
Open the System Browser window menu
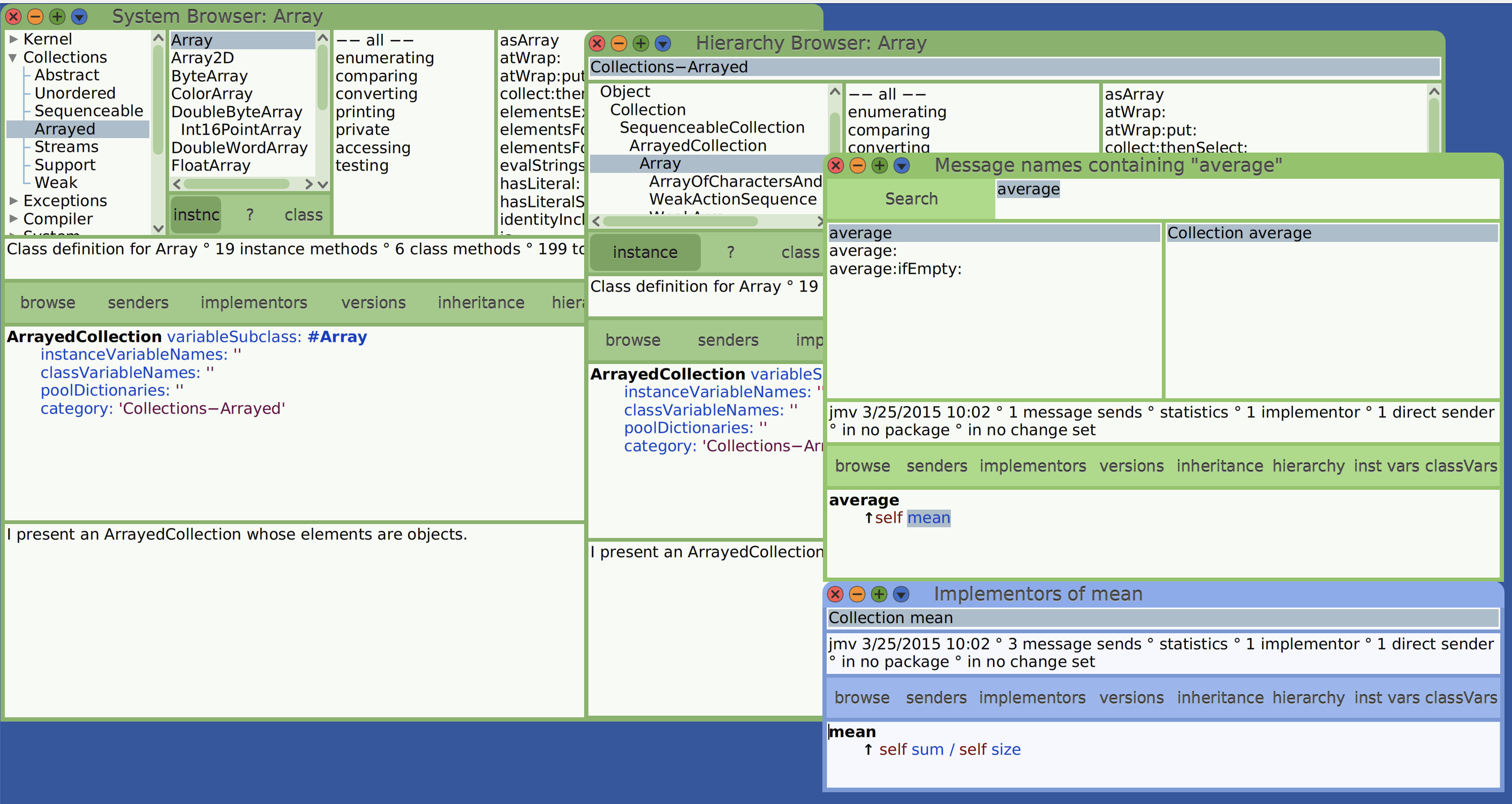click(x=79, y=17)
